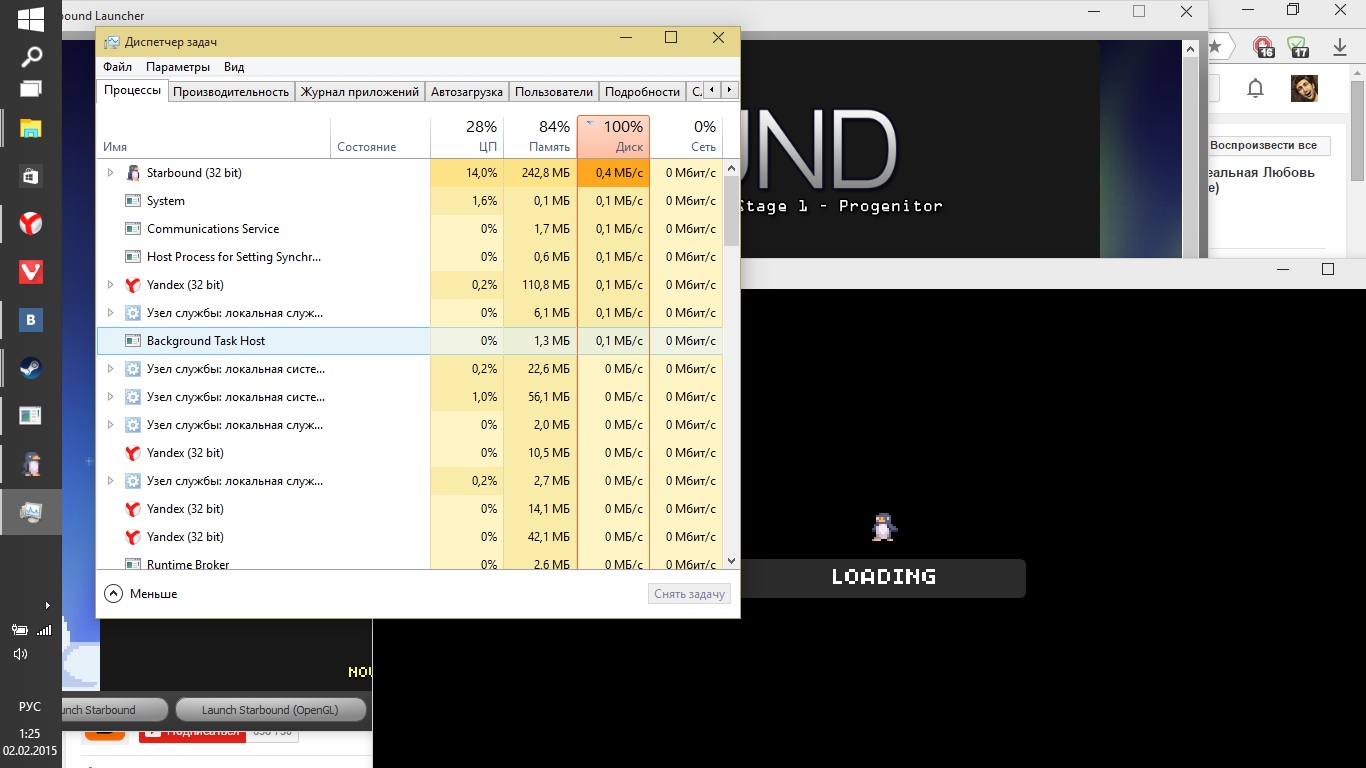
Task: Switch to the Starbound penguin taskbar icon
Action: click(x=31, y=464)
